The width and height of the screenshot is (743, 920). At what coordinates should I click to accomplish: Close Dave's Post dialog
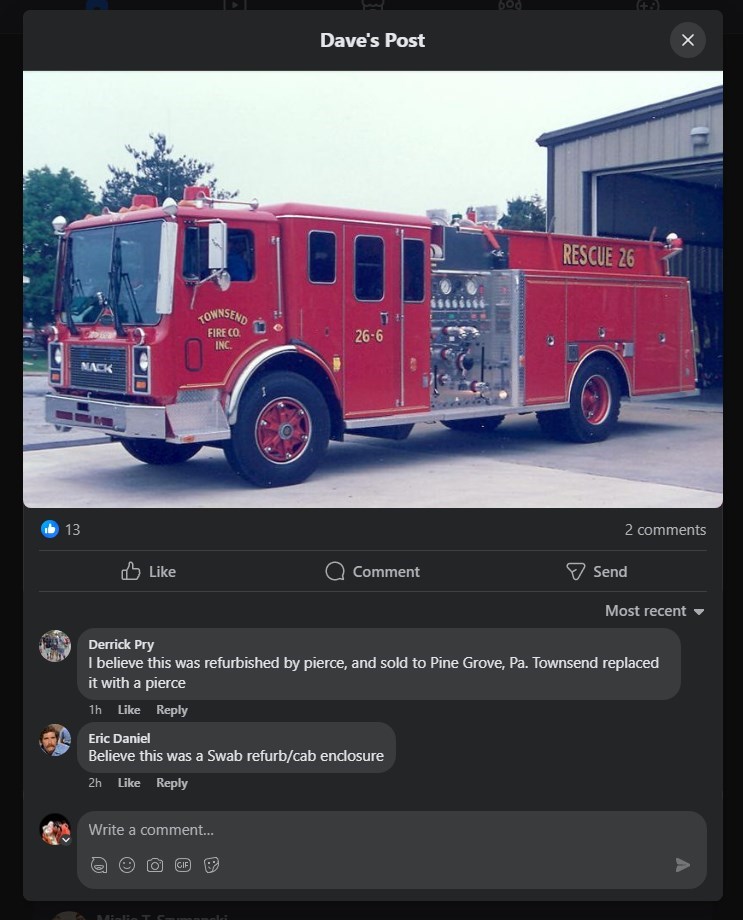click(687, 40)
